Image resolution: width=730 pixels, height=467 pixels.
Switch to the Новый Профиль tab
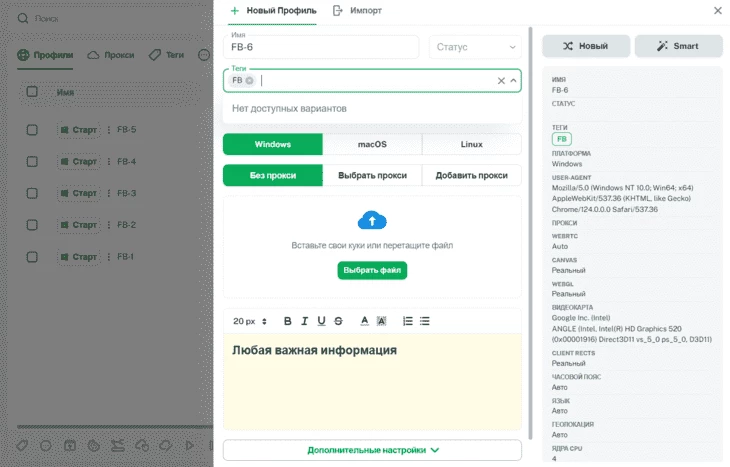[x=273, y=11]
